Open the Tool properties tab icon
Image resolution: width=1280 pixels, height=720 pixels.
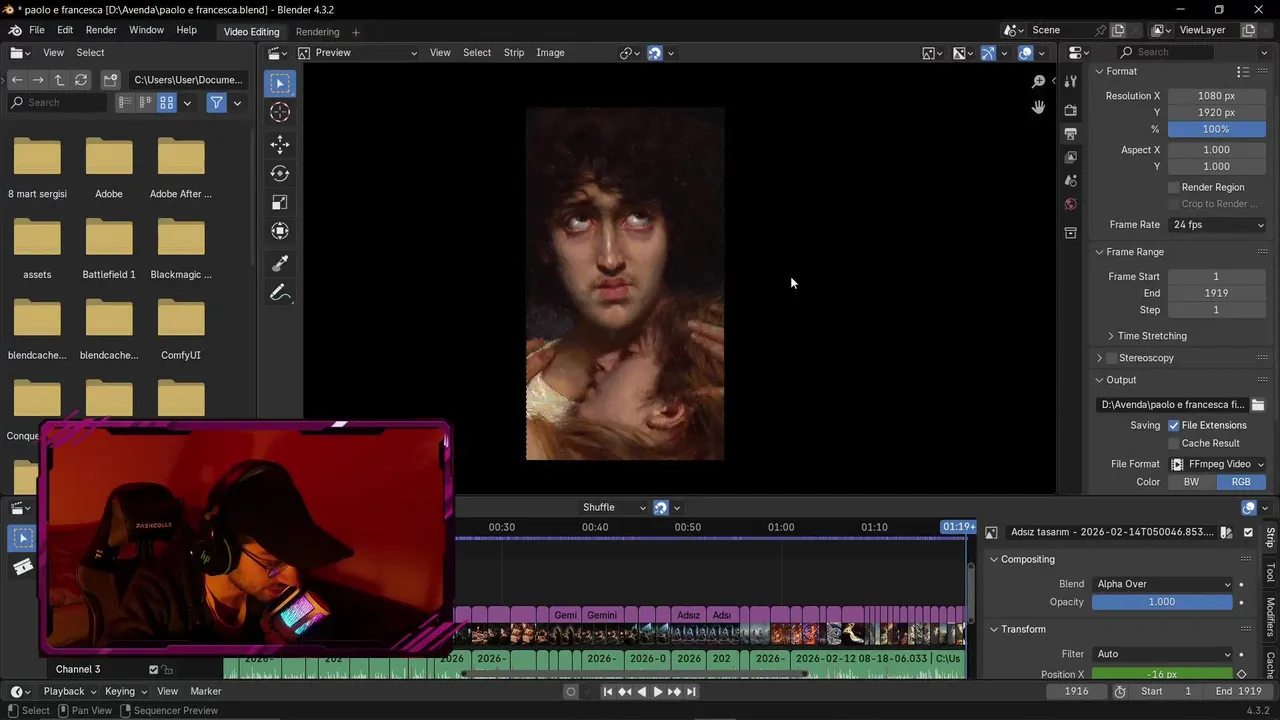point(1071,81)
